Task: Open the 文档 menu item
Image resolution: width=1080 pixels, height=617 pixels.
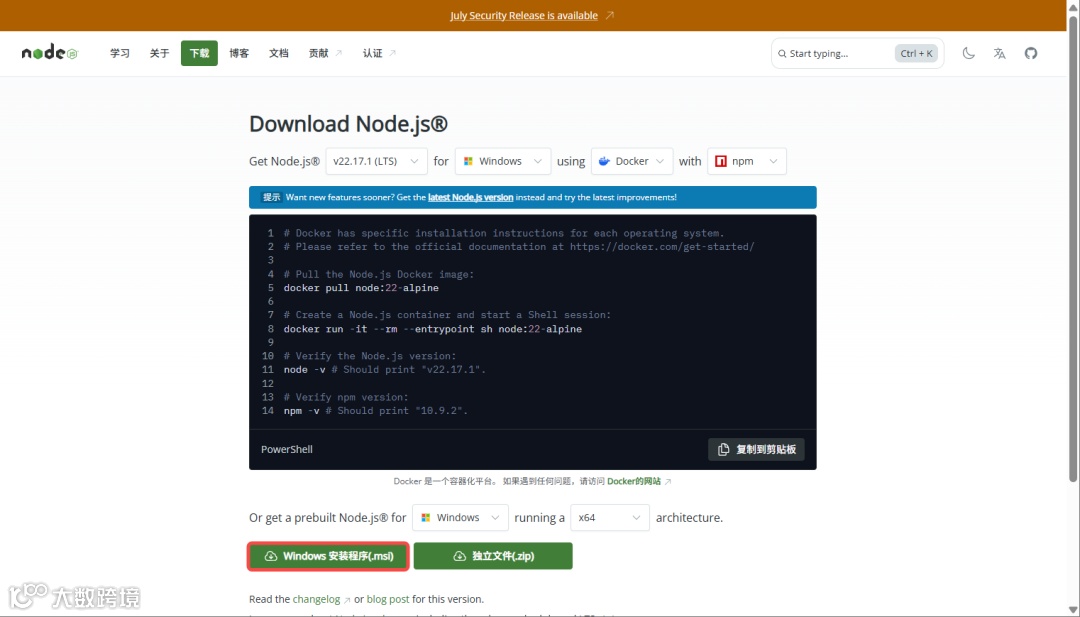Action: (x=278, y=53)
